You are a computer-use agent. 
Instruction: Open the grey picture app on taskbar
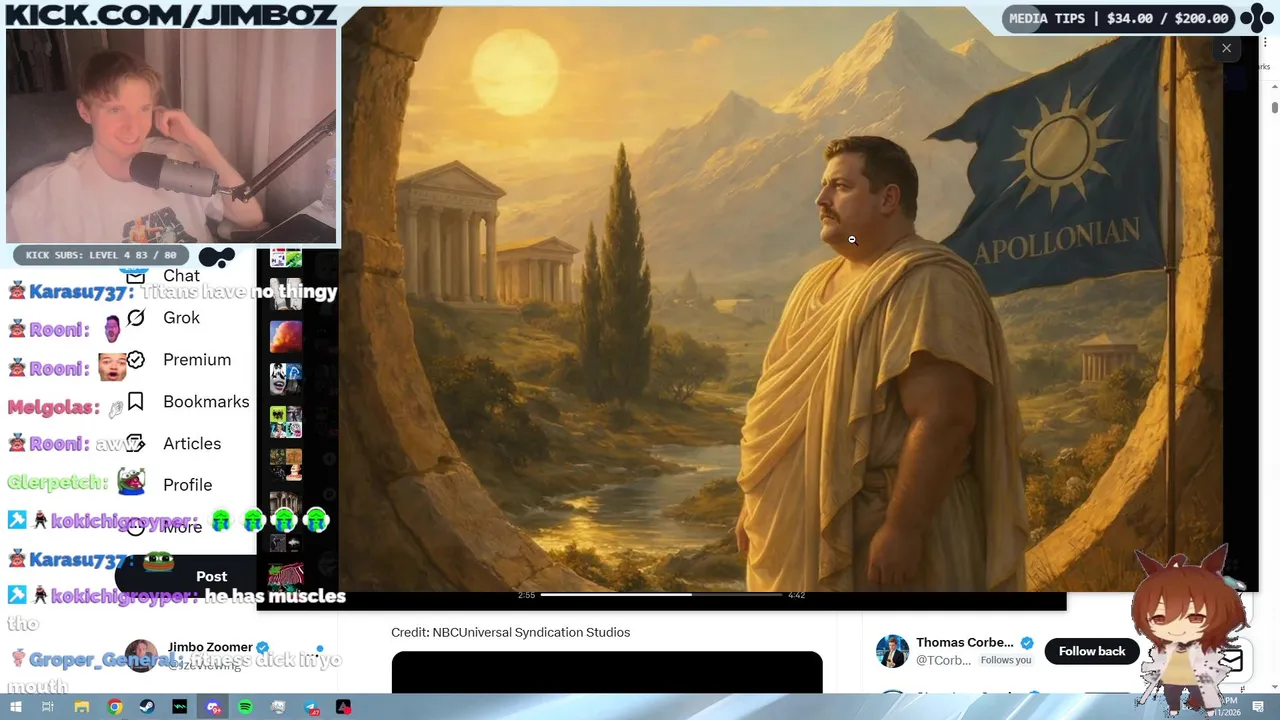point(278,707)
